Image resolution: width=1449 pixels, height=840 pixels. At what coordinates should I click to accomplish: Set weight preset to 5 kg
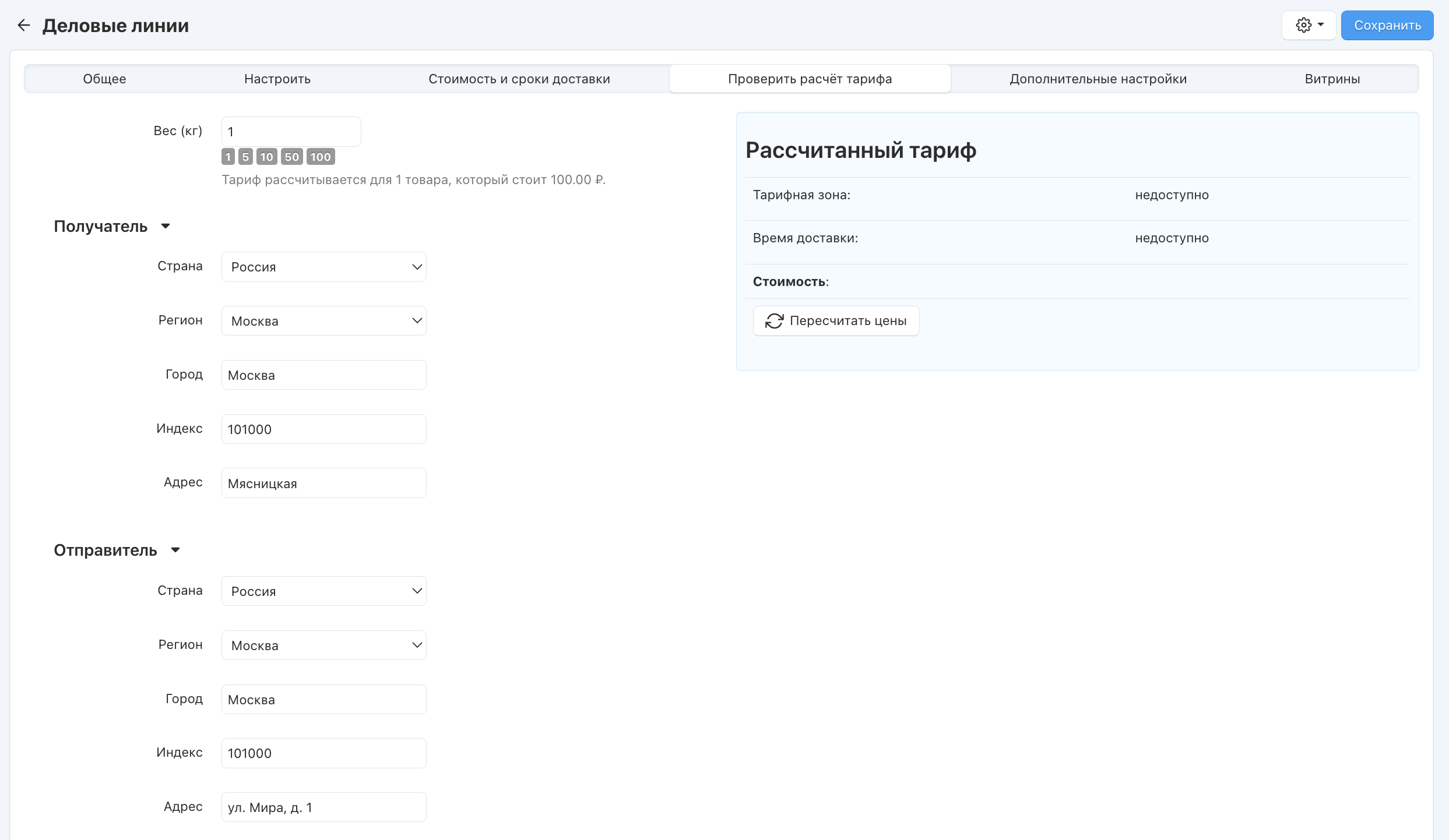coord(245,157)
